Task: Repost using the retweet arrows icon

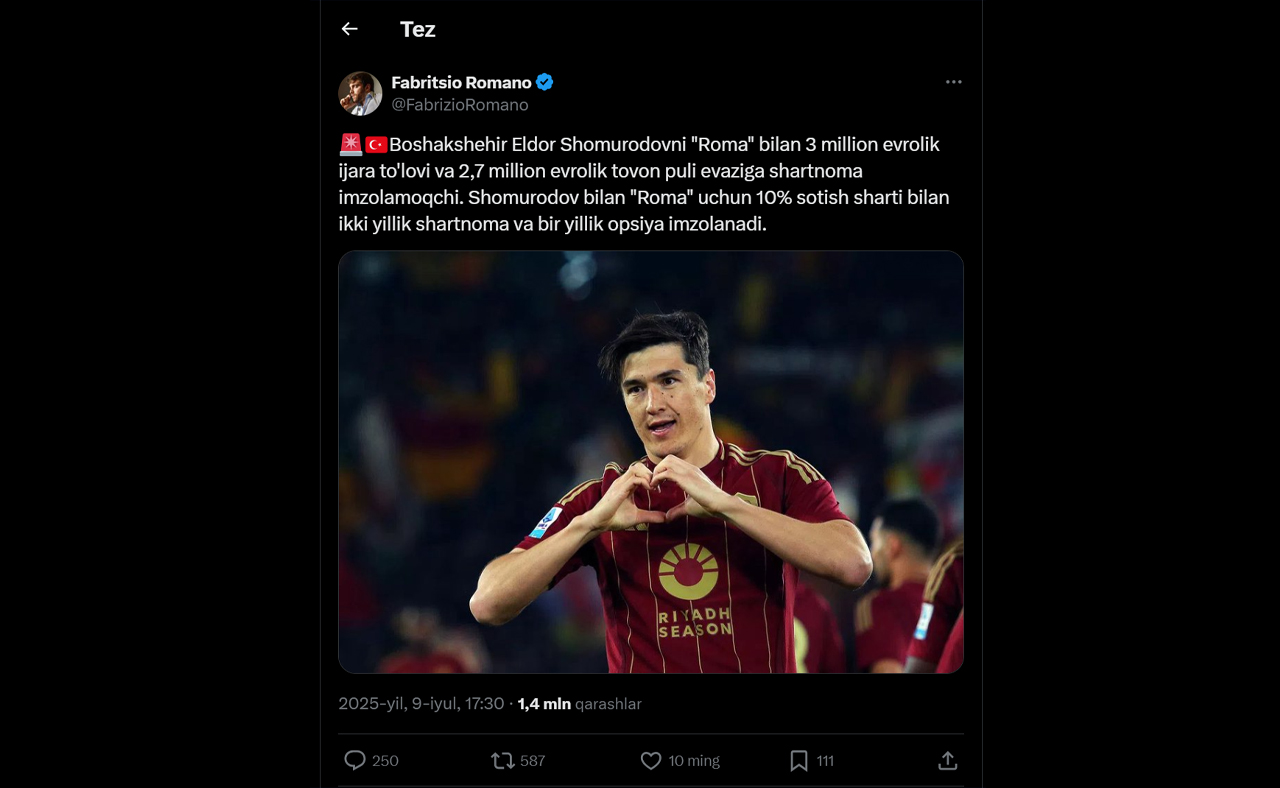Action: point(502,761)
